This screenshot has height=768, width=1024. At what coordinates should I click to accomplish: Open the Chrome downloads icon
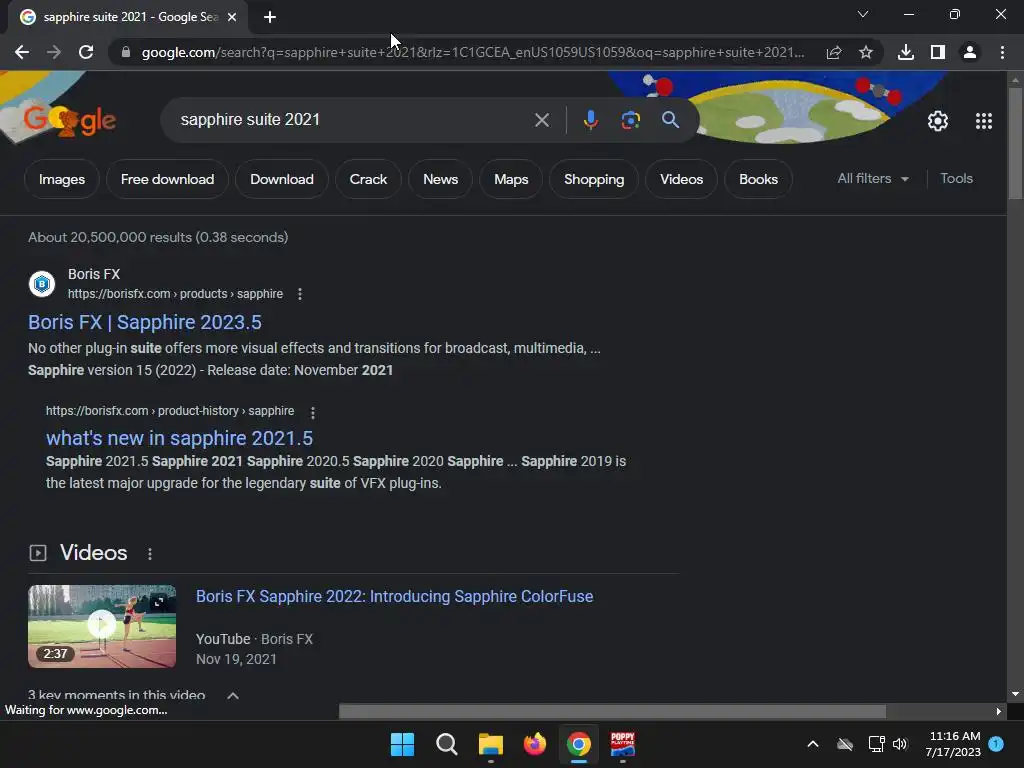[x=906, y=52]
